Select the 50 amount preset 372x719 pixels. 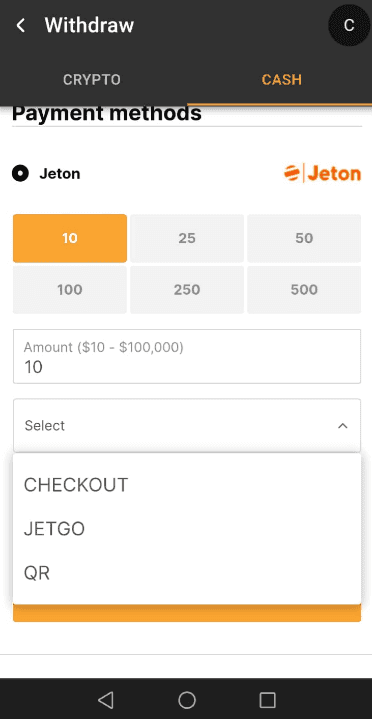pyautogui.click(x=304, y=238)
